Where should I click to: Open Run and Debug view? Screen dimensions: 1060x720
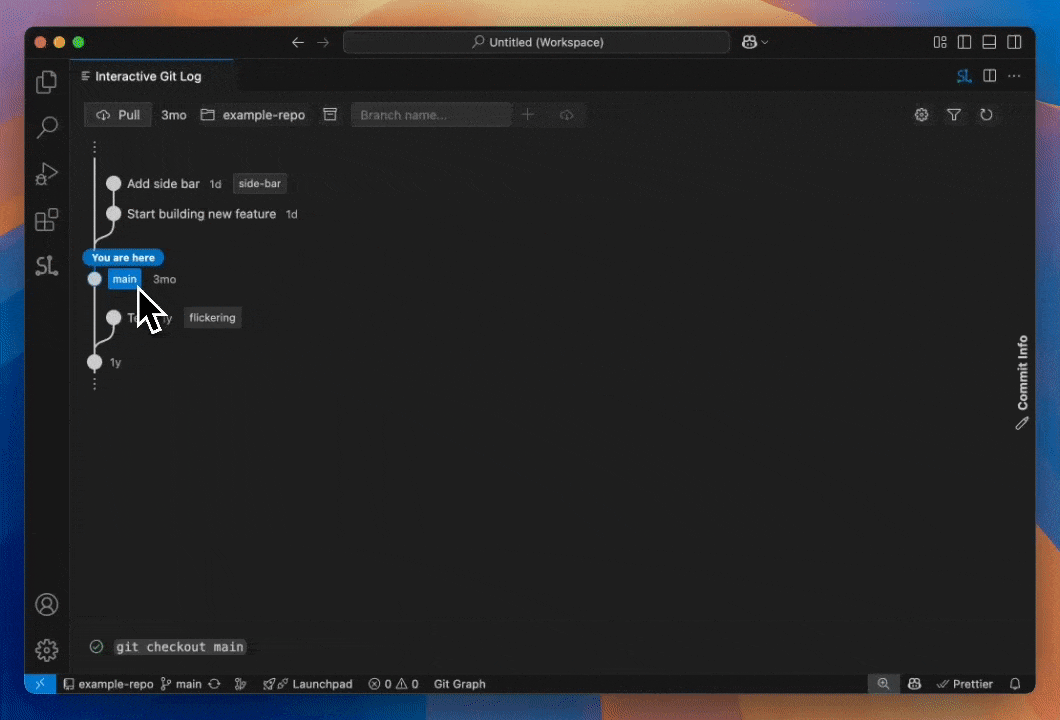47,173
